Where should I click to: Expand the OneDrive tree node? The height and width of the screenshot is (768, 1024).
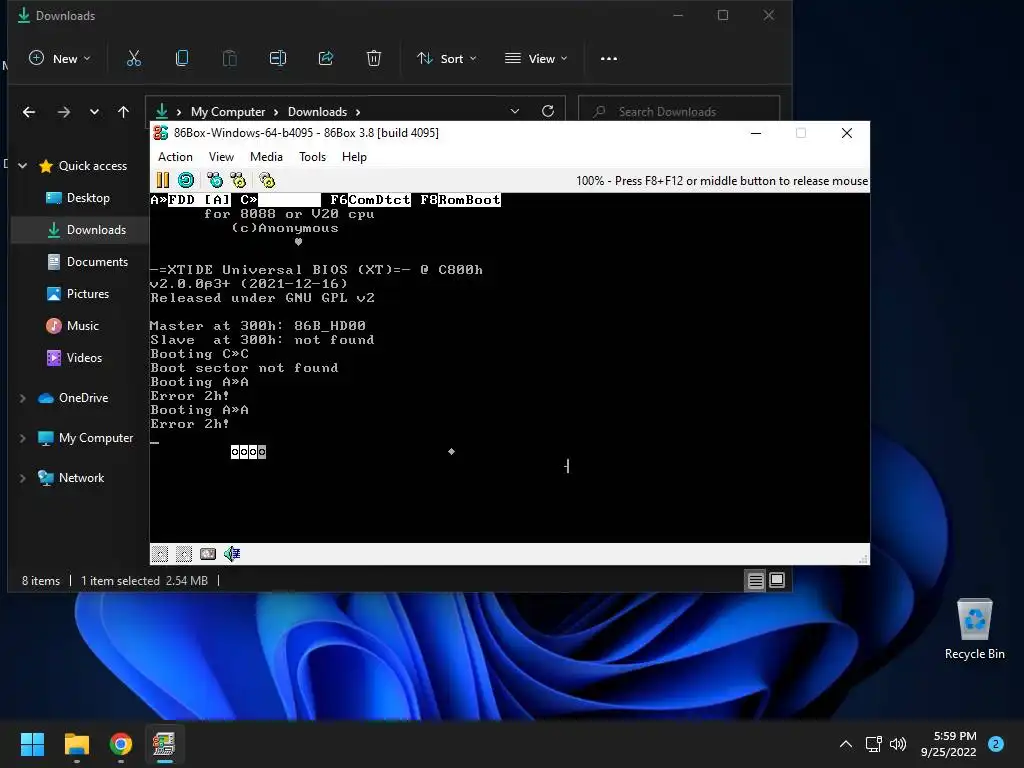pyautogui.click(x=23, y=398)
